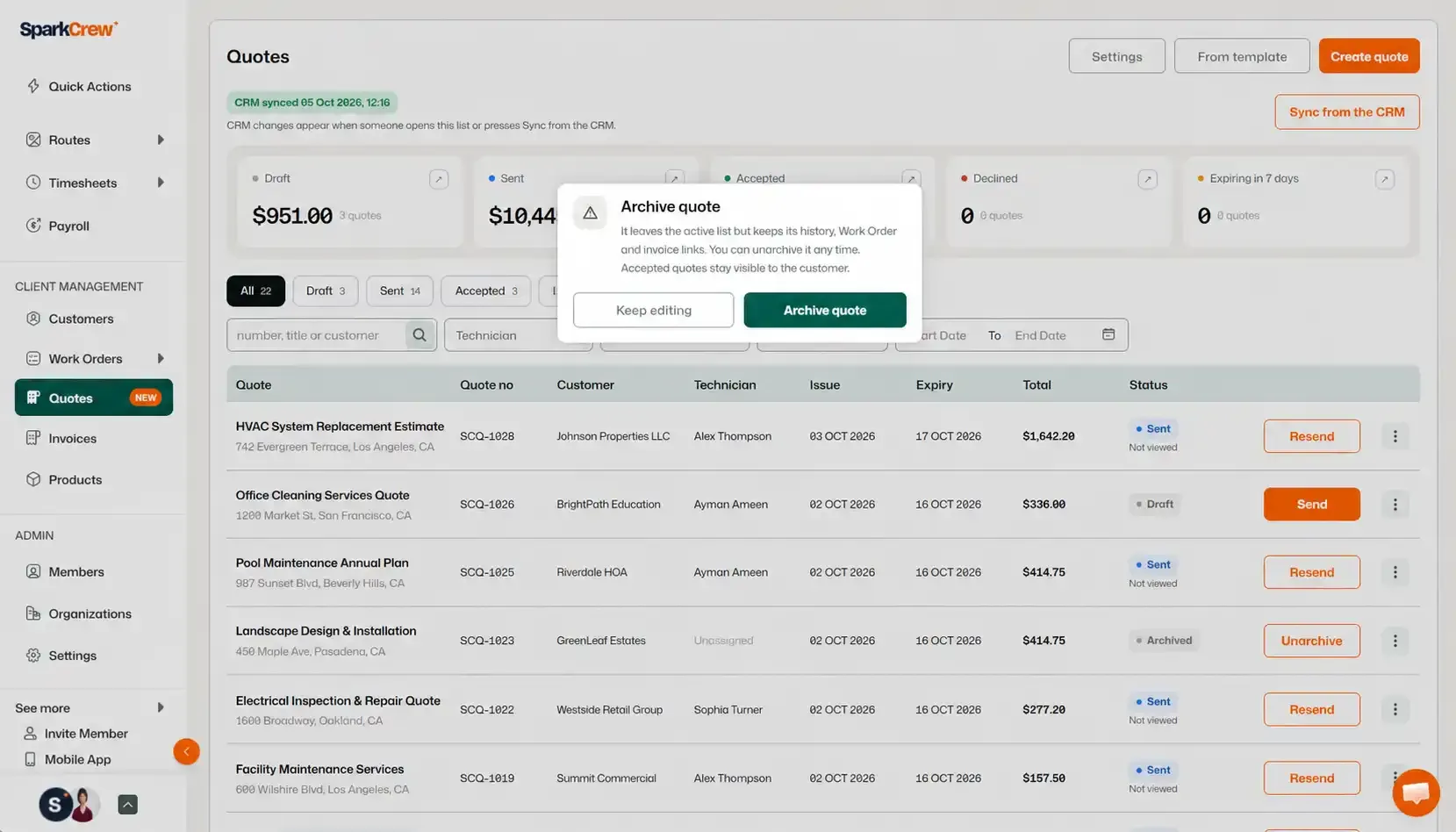Click Unarchive for Landscape Design quote
The width and height of the screenshot is (1456, 832).
(1312, 641)
